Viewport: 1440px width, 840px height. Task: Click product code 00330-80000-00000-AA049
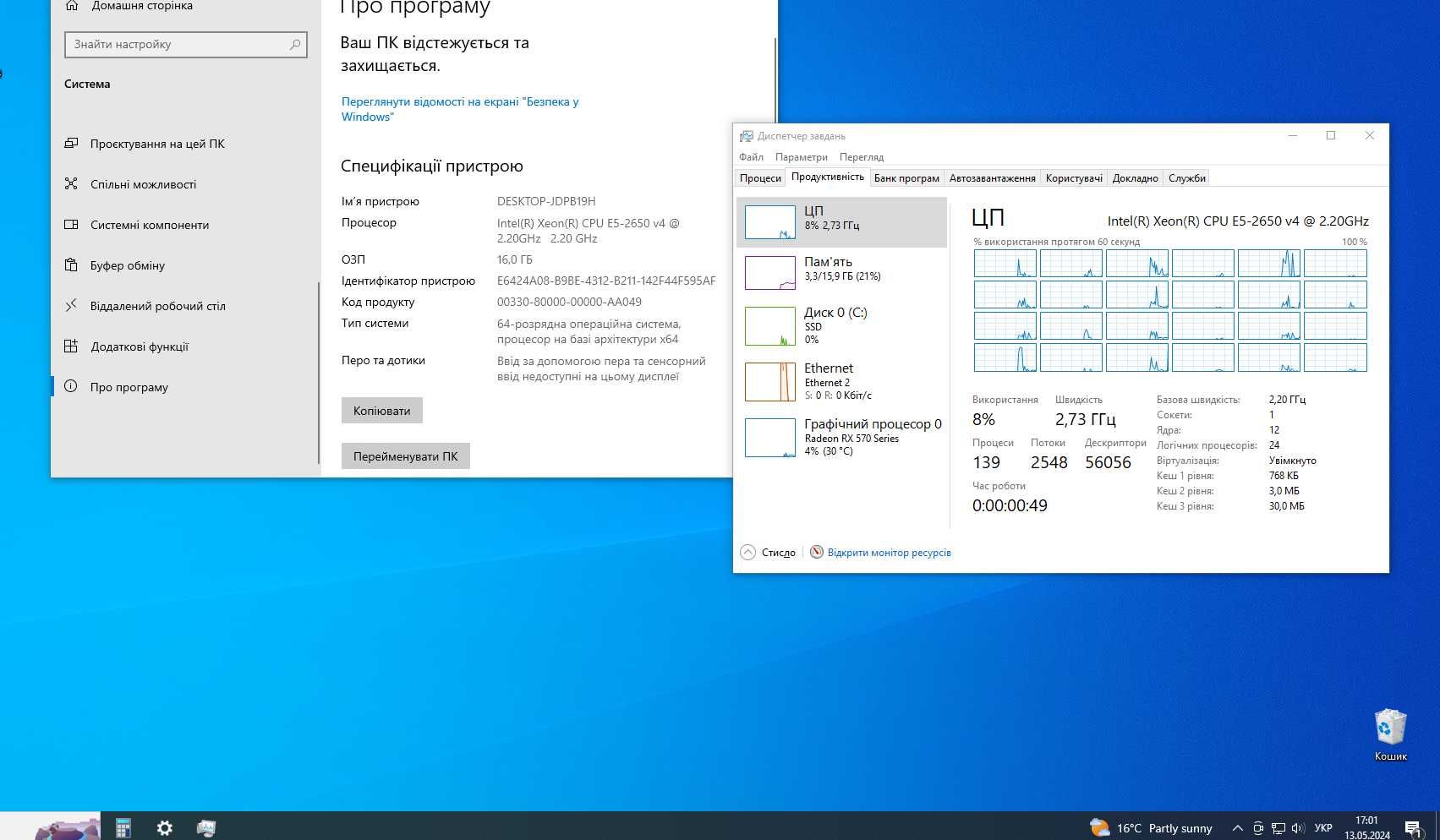pos(569,302)
